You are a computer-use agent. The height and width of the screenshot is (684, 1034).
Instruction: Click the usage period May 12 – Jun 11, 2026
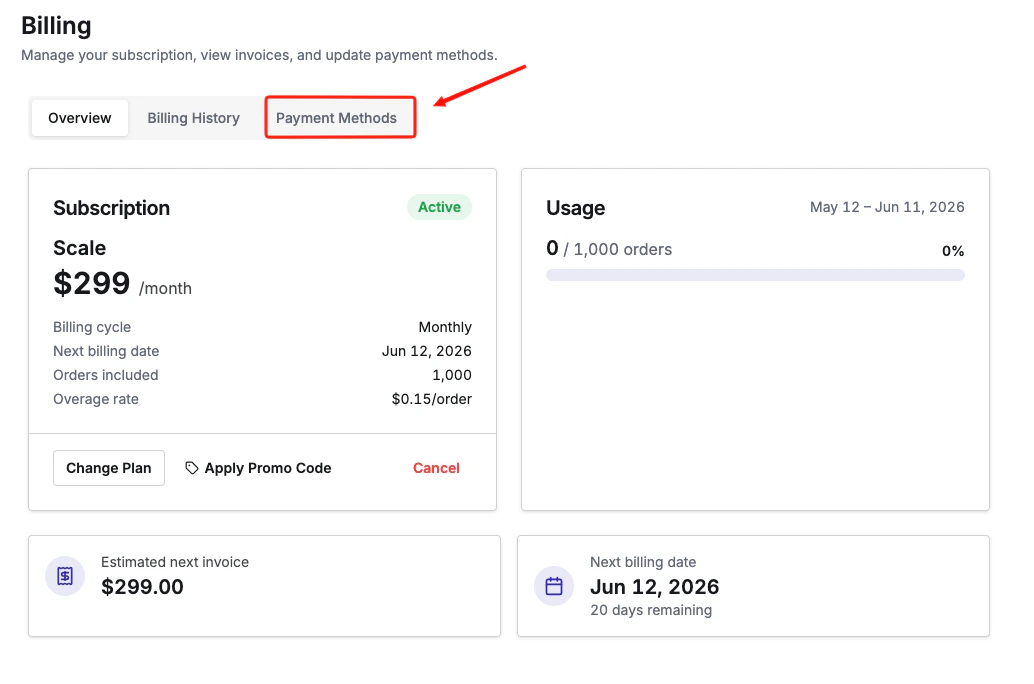[887, 207]
